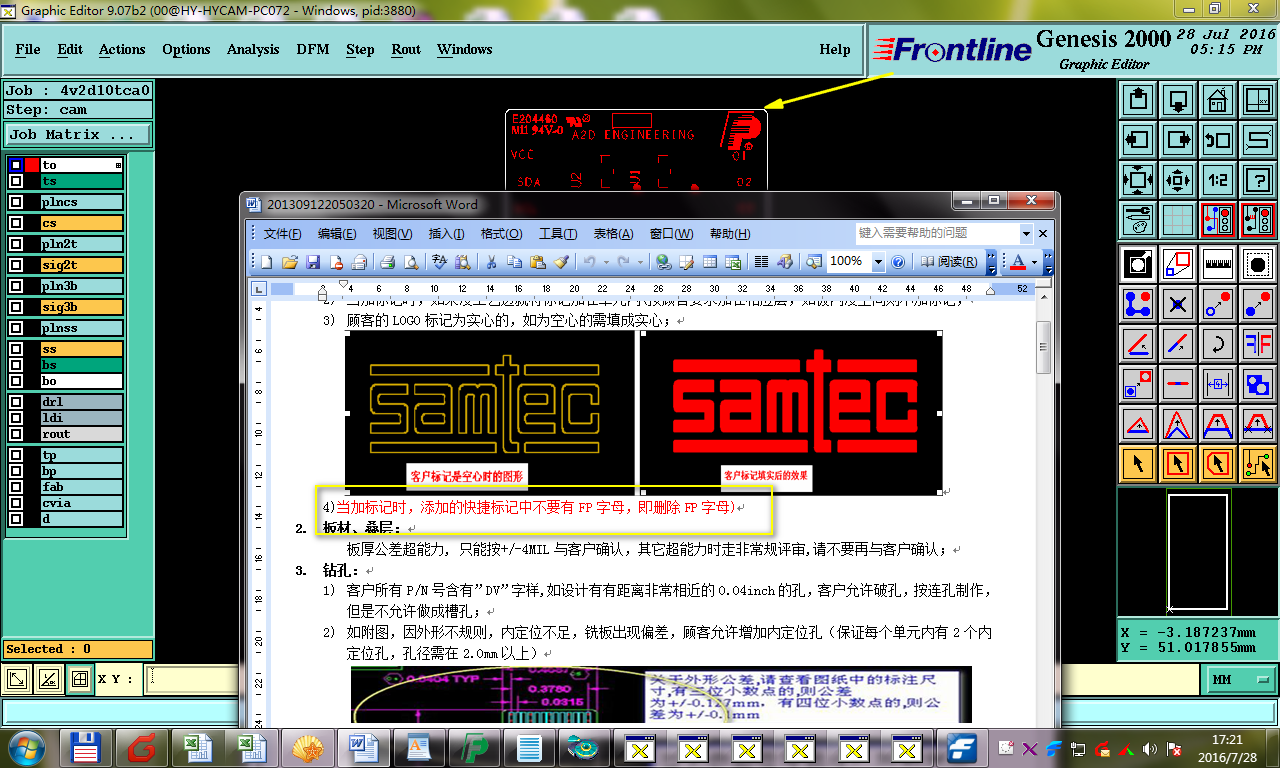This screenshot has height=768, width=1280.
Task: Click the home view icon in Genesis
Action: (x=1217, y=100)
